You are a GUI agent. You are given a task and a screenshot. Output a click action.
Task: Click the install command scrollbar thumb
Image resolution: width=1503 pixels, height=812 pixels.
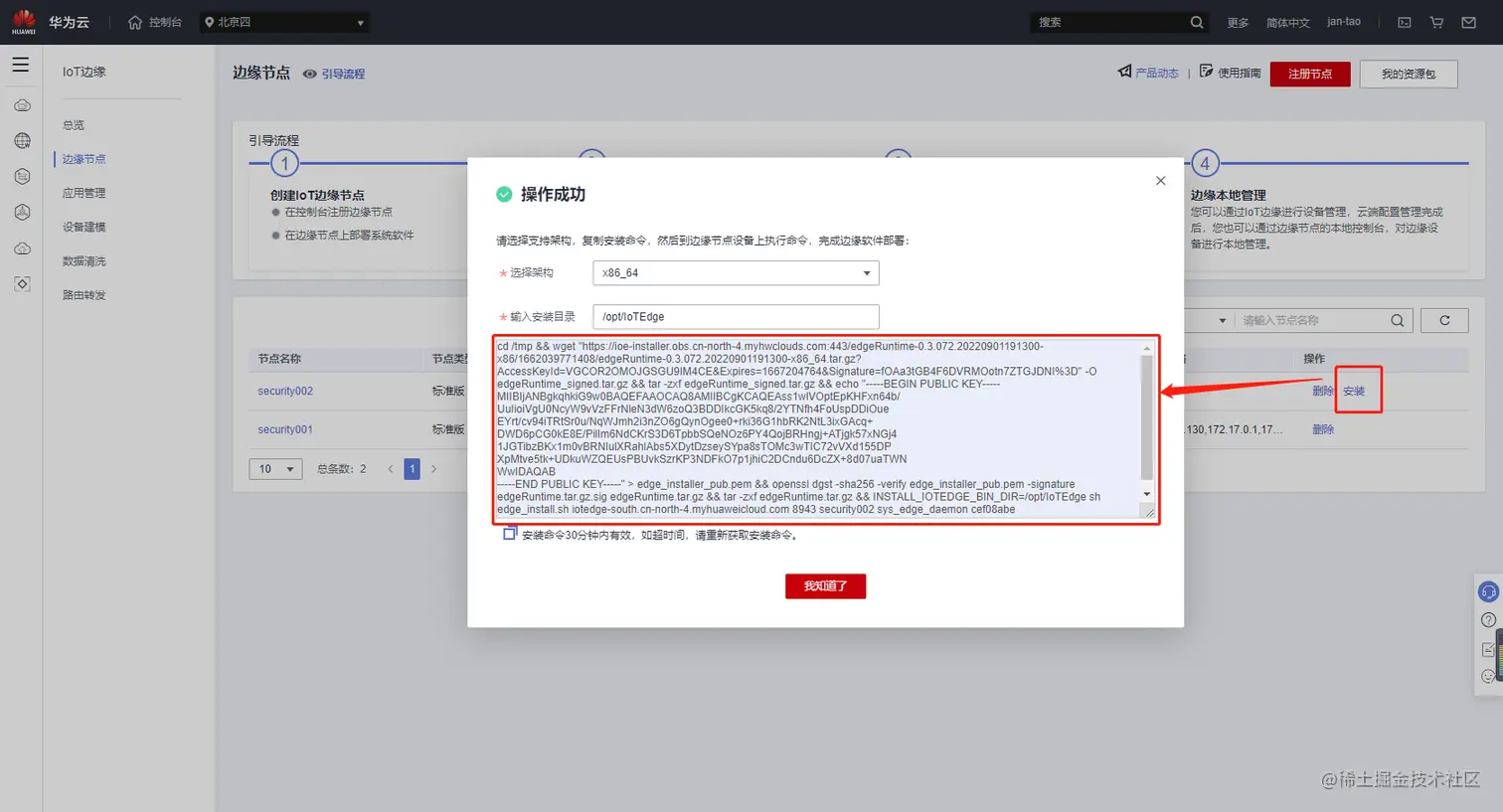point(1146,417)
